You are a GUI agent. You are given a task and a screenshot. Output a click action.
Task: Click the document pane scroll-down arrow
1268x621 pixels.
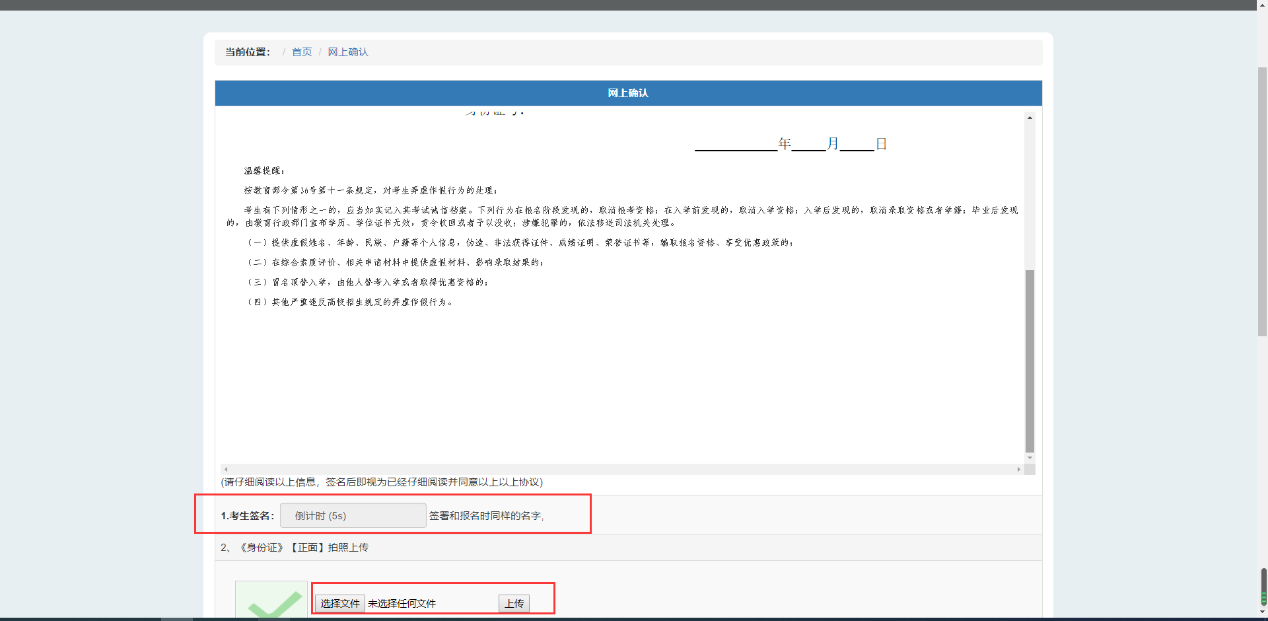1029,456
